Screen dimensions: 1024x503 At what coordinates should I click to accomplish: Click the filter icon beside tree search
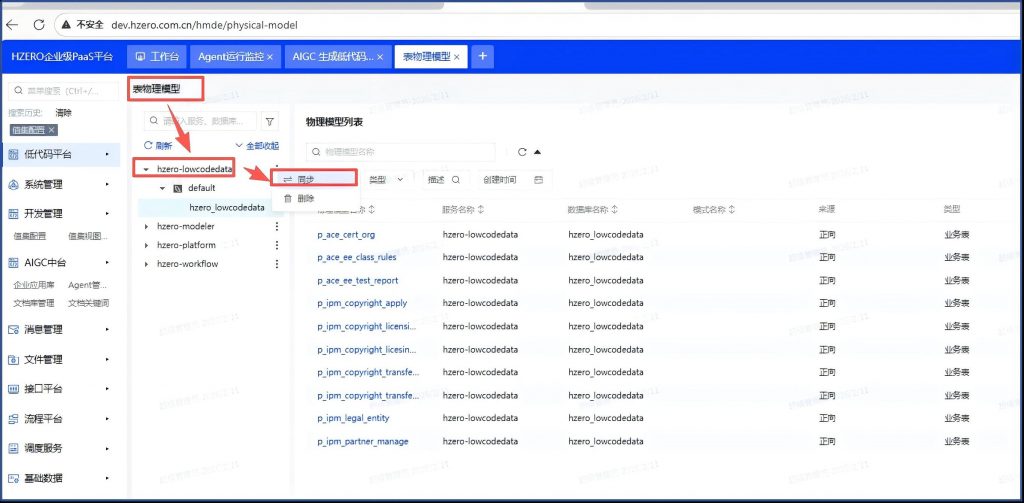click(x=270, y=121)
